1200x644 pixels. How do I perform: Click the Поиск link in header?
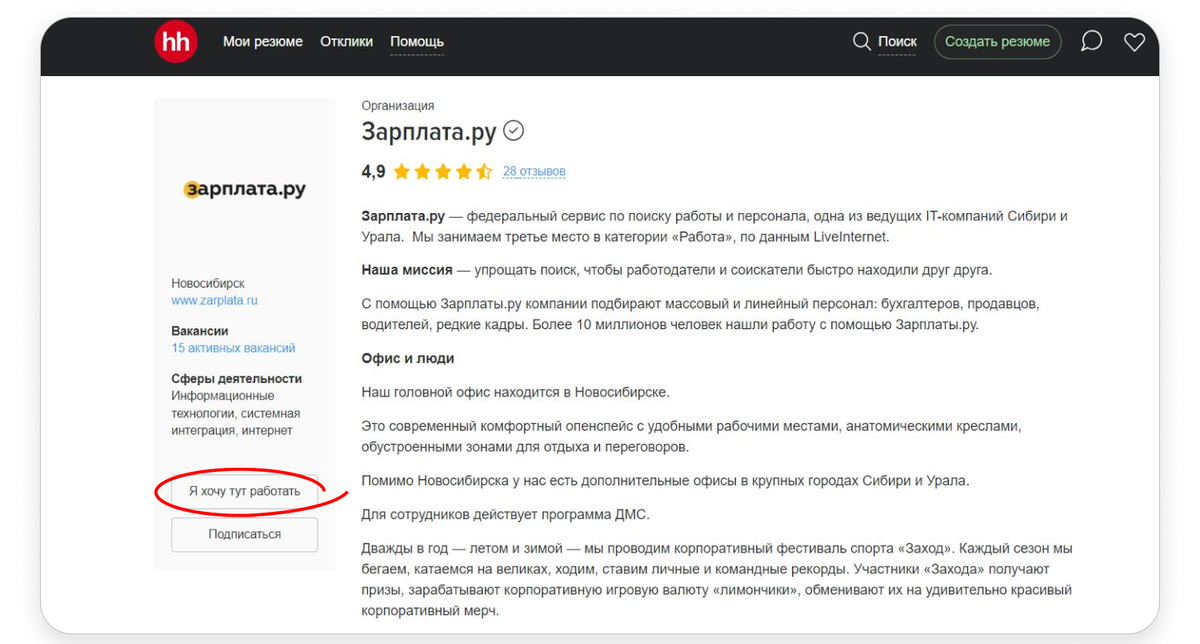(x=897, y=41)
